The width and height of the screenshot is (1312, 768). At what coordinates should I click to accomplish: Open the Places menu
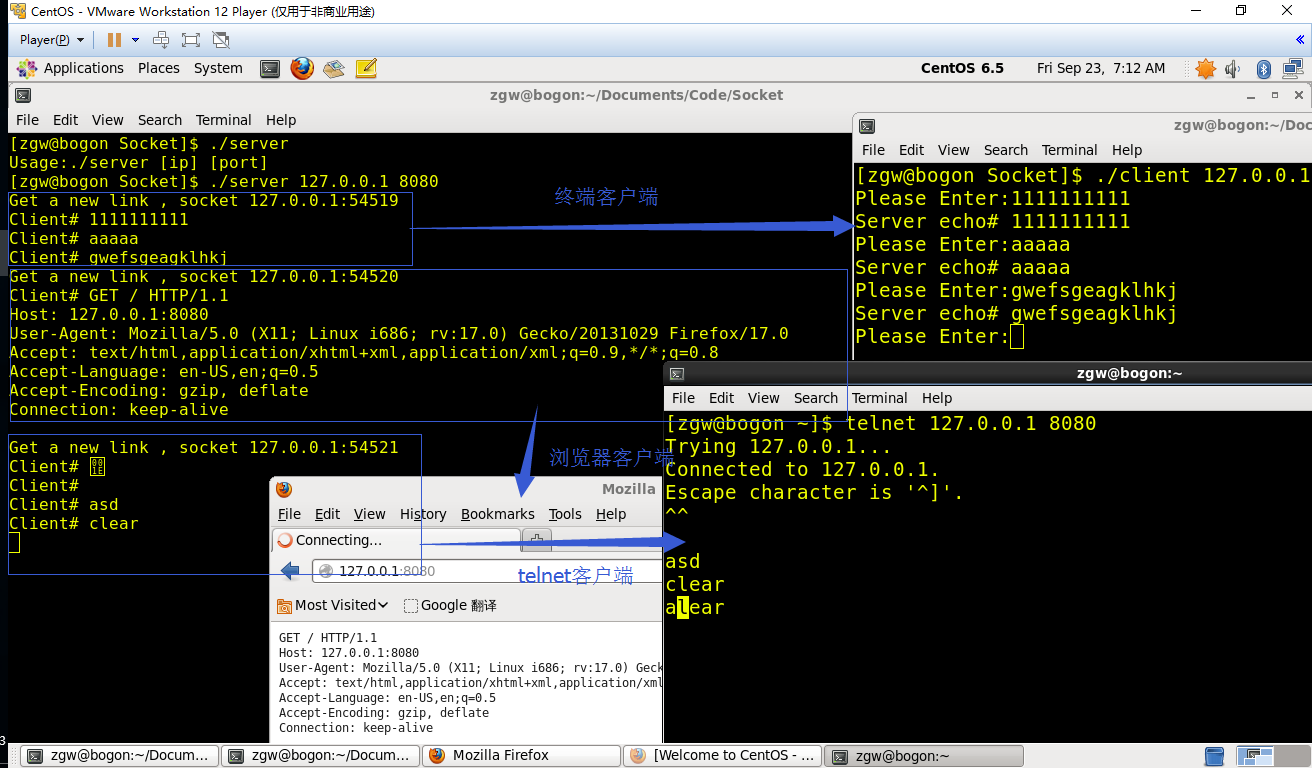[x=159, y=68]
